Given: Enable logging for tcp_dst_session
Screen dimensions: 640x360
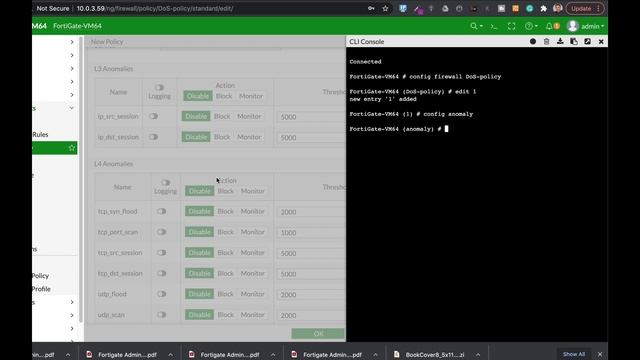Looking at the screenshot, I should (x=162, y=273).
